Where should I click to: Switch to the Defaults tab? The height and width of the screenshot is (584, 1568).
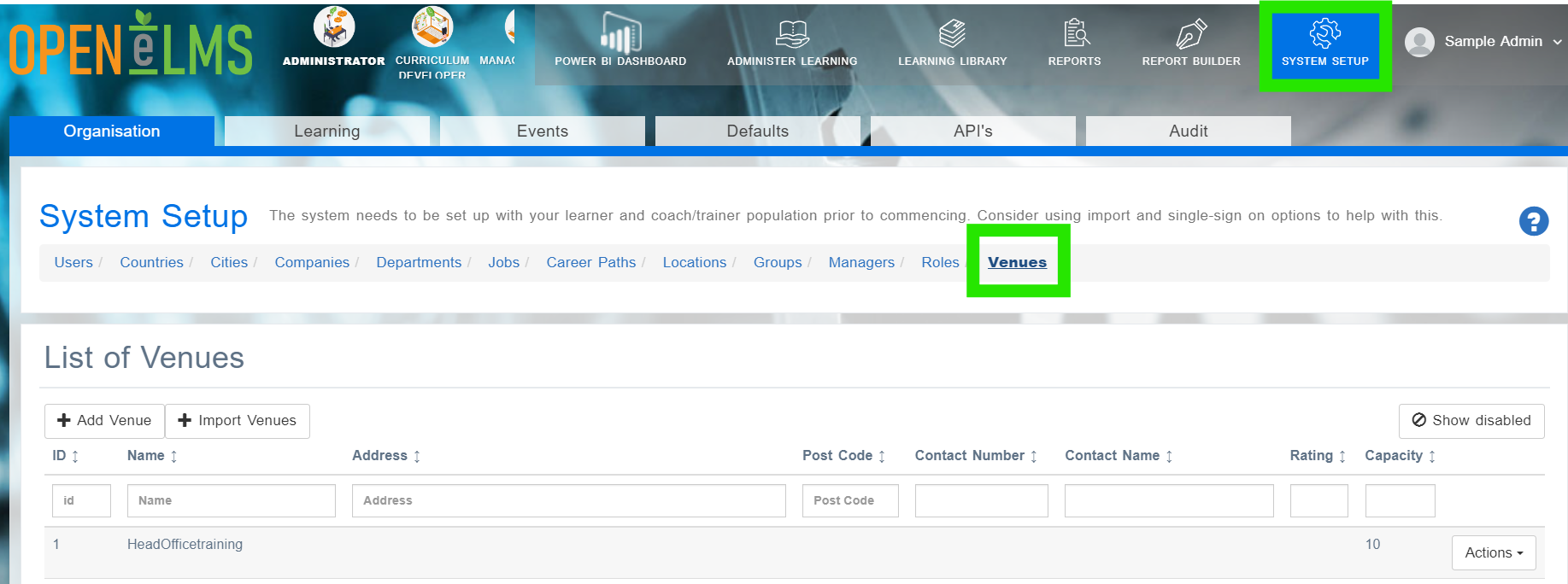point(758,131)
